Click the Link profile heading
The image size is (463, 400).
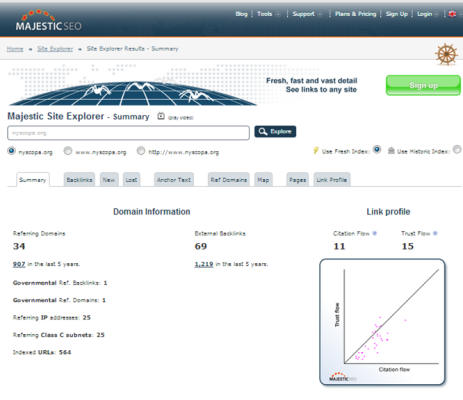(x=388, y=212)
